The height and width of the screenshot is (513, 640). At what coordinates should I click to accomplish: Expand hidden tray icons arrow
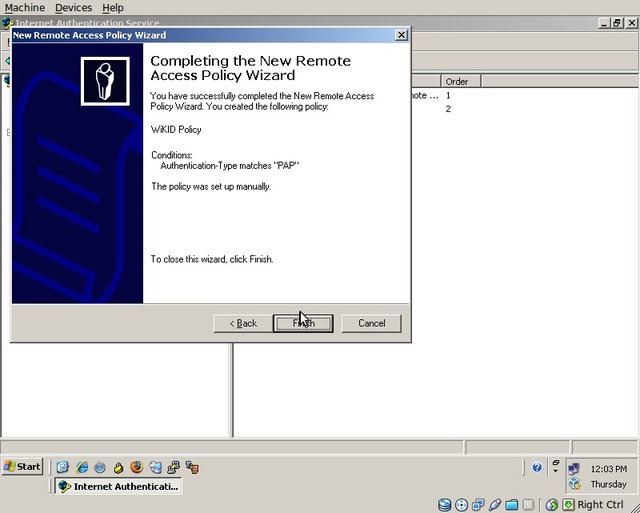tap(555, 467)
